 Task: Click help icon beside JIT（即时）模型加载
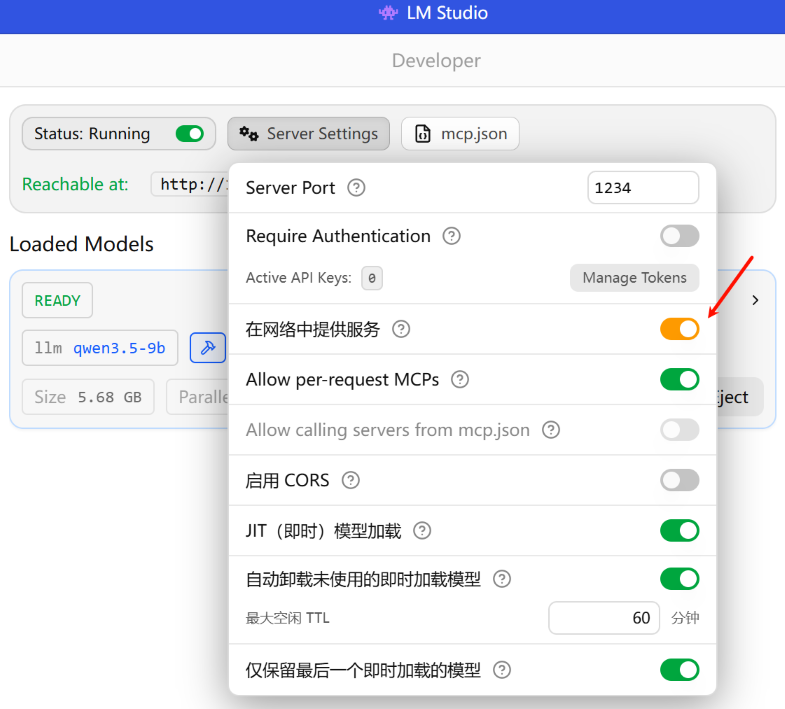(x=422, y=531)
